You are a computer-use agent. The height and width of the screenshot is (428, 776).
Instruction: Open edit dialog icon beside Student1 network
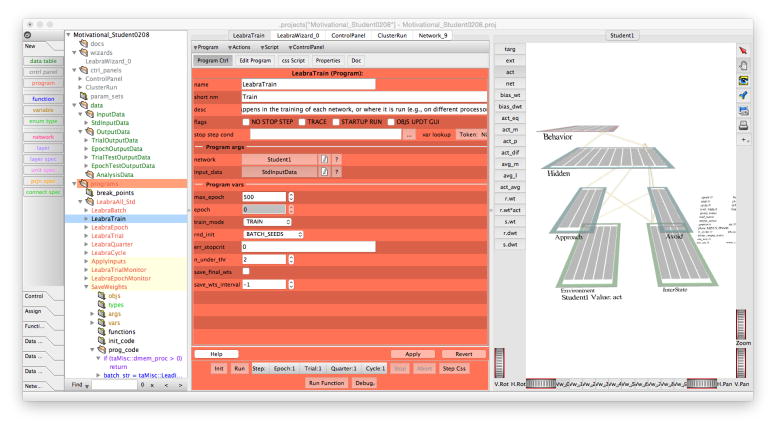click(x=324, y=159)
